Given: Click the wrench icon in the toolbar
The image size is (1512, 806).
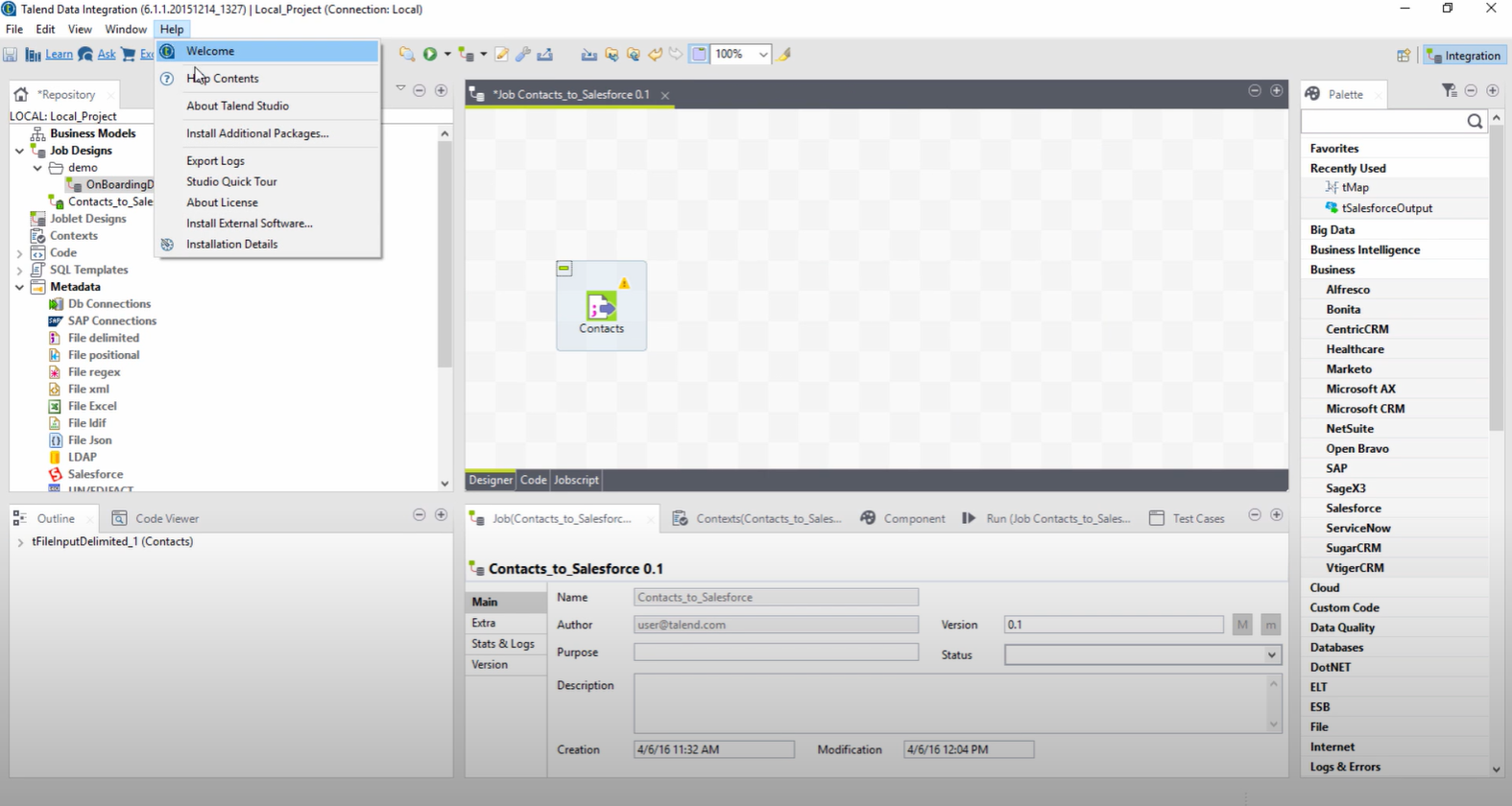Looking at the screenshot, I should 523,55.
